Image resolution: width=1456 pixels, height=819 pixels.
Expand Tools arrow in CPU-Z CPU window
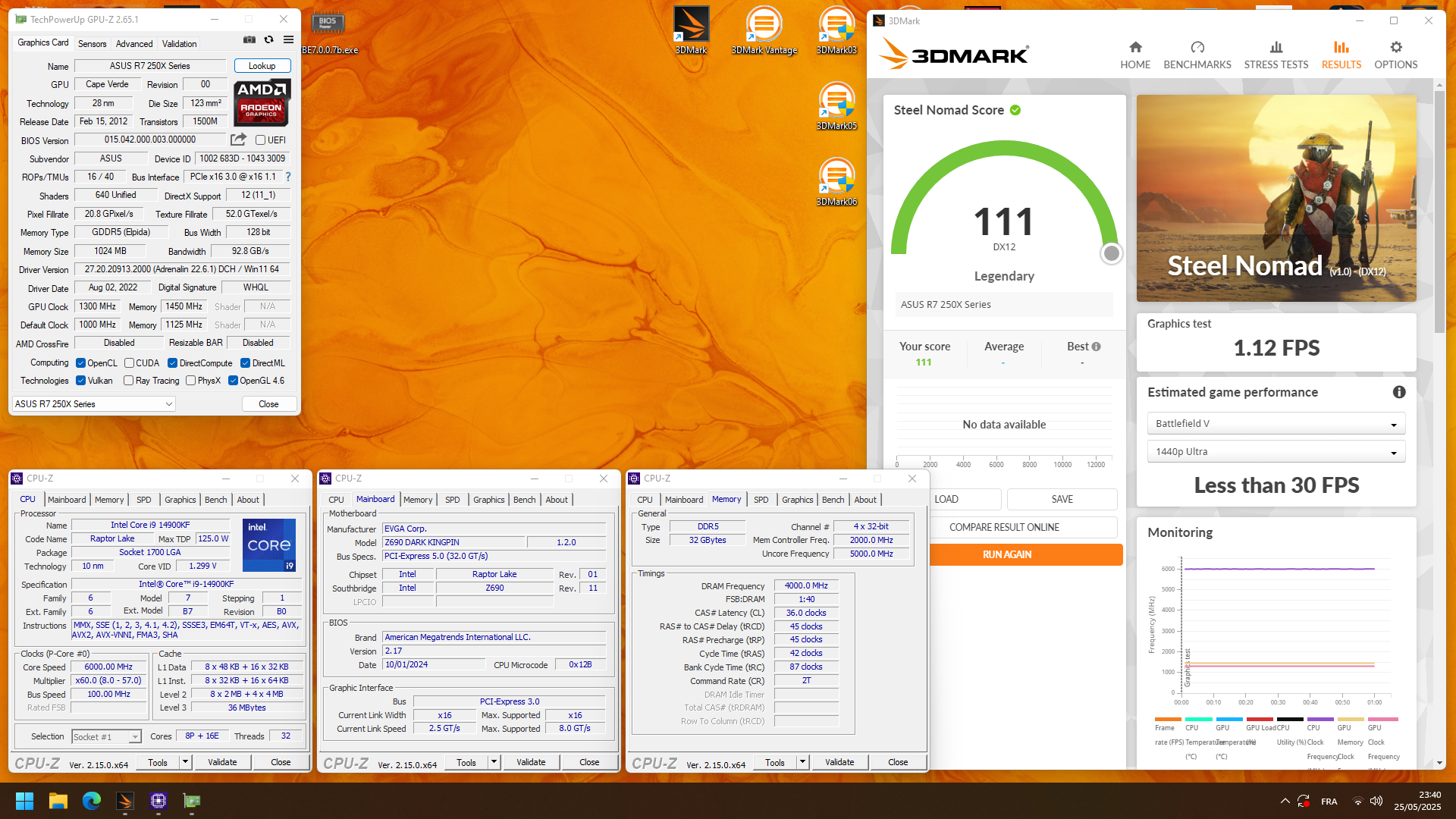[185, 762]
